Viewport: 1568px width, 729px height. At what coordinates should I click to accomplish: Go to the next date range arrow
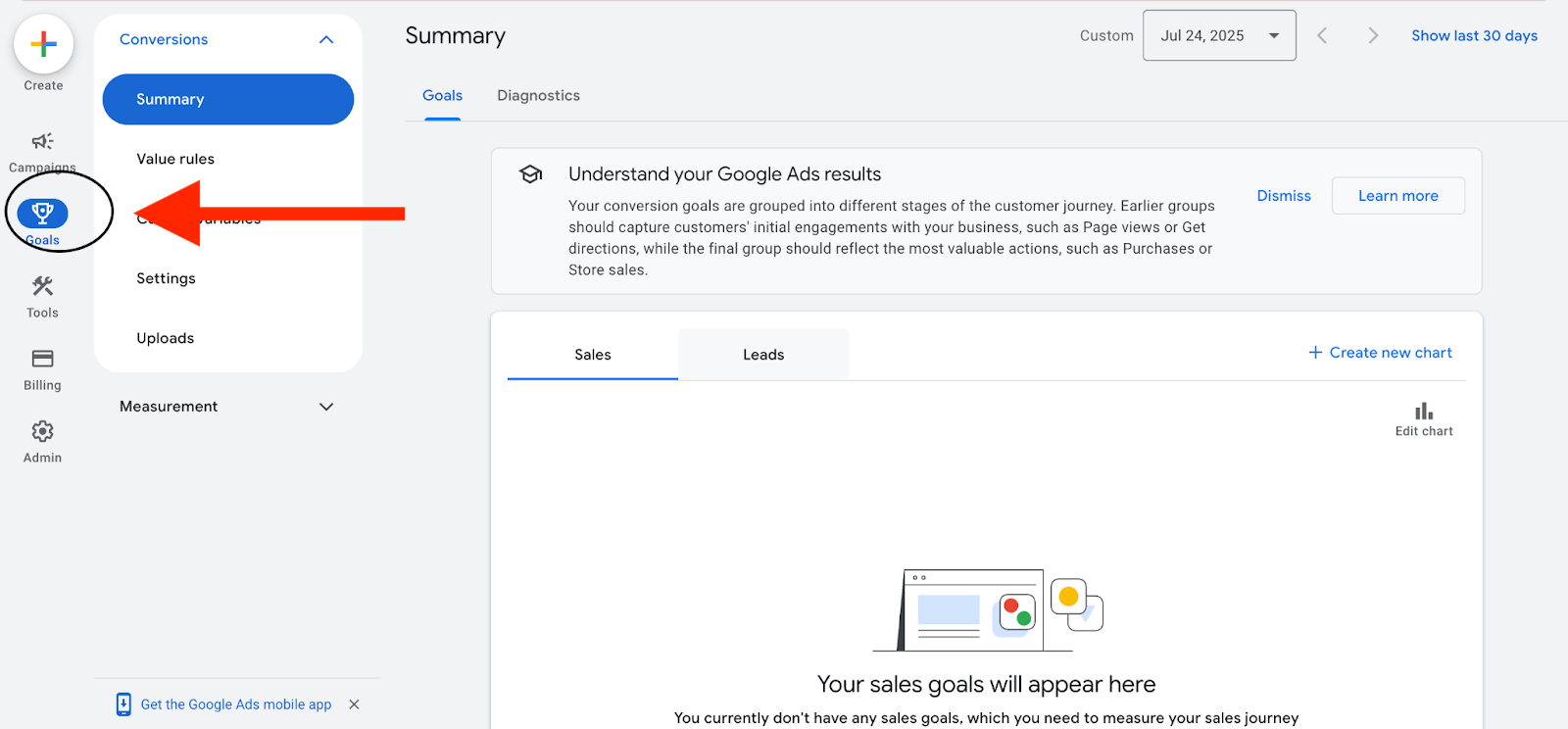(x=1373, y=36)
